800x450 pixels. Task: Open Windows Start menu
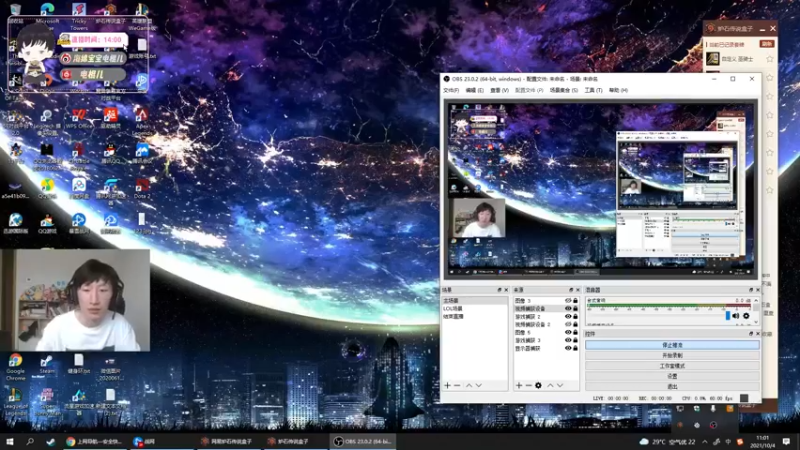[10, 441]
